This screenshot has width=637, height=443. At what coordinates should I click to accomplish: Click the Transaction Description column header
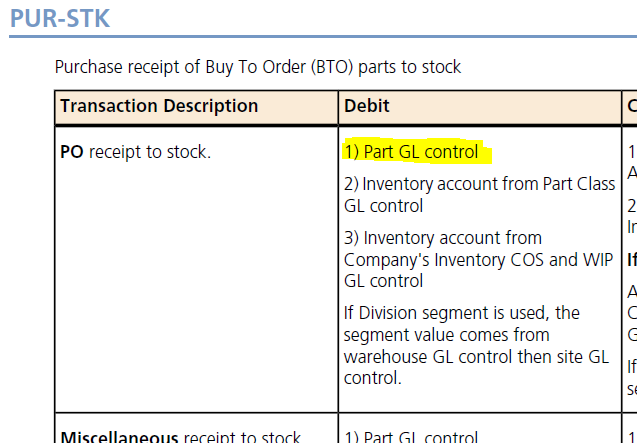[x=159, y=106]
